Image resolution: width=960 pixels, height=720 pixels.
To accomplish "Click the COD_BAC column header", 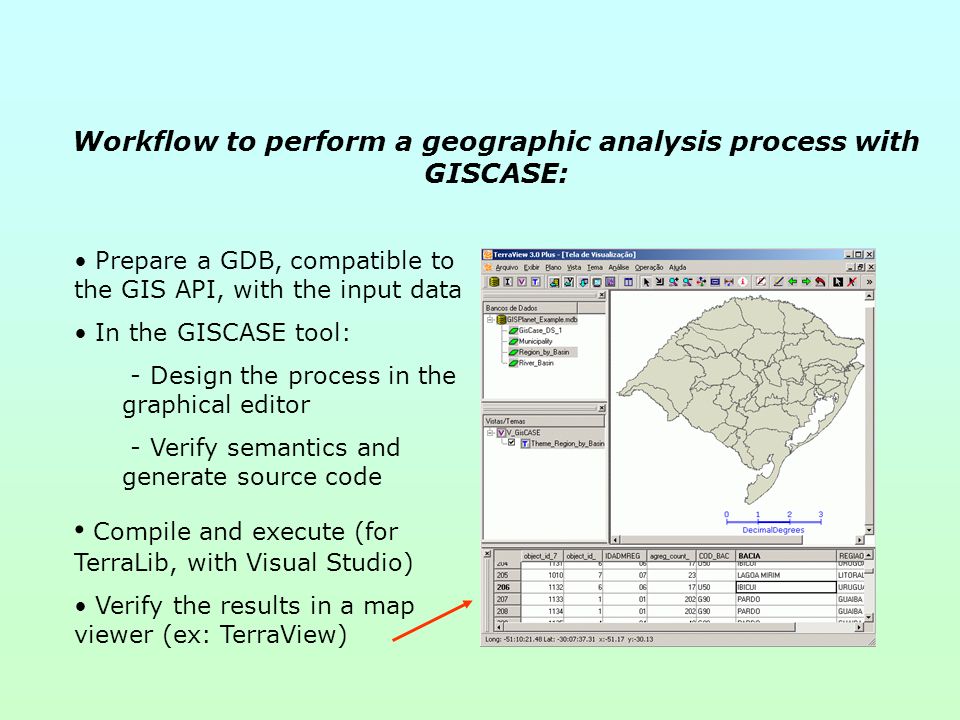I will [x=715, y=556].
